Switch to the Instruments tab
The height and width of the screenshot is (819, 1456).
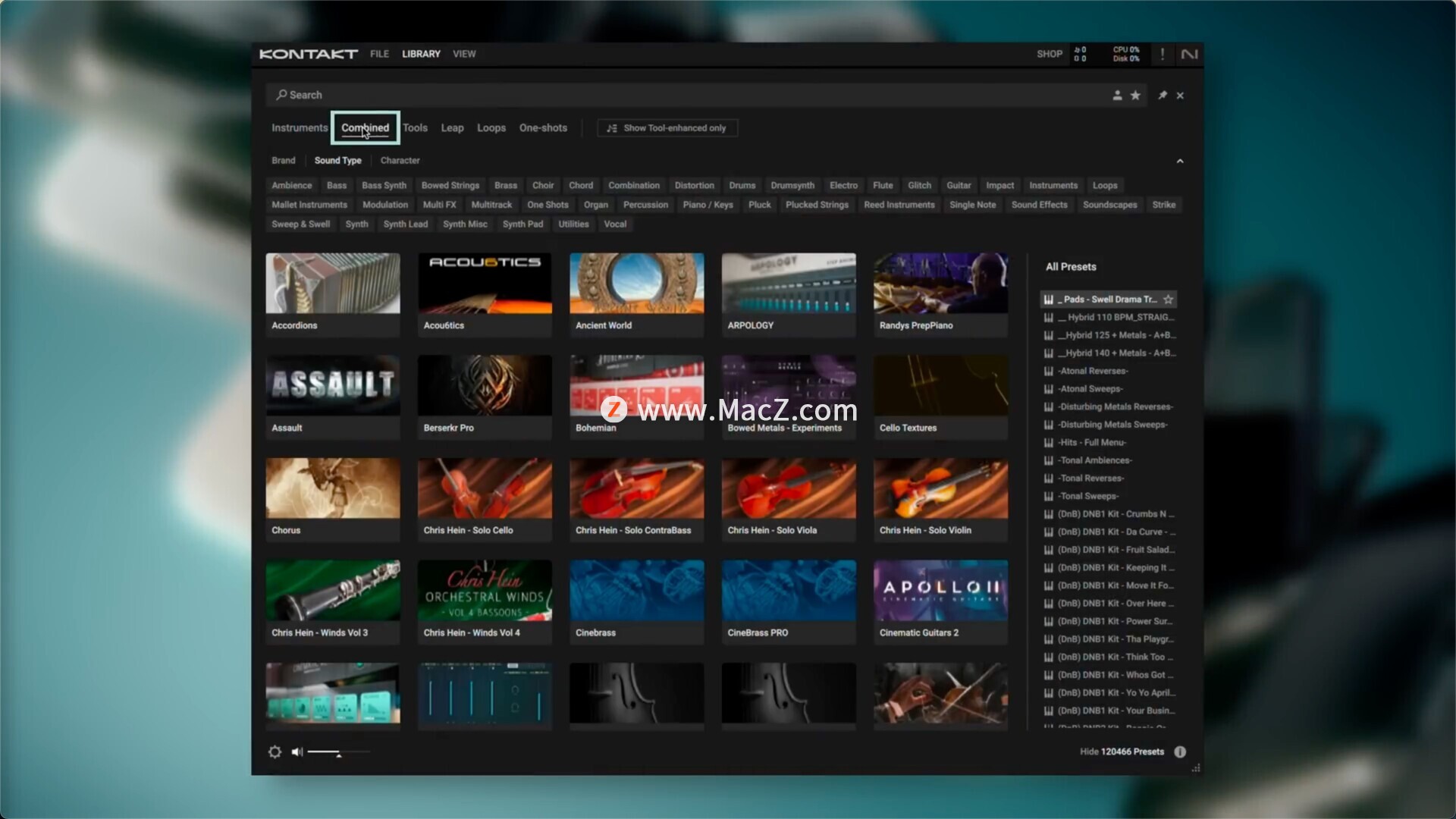point(300,128)
